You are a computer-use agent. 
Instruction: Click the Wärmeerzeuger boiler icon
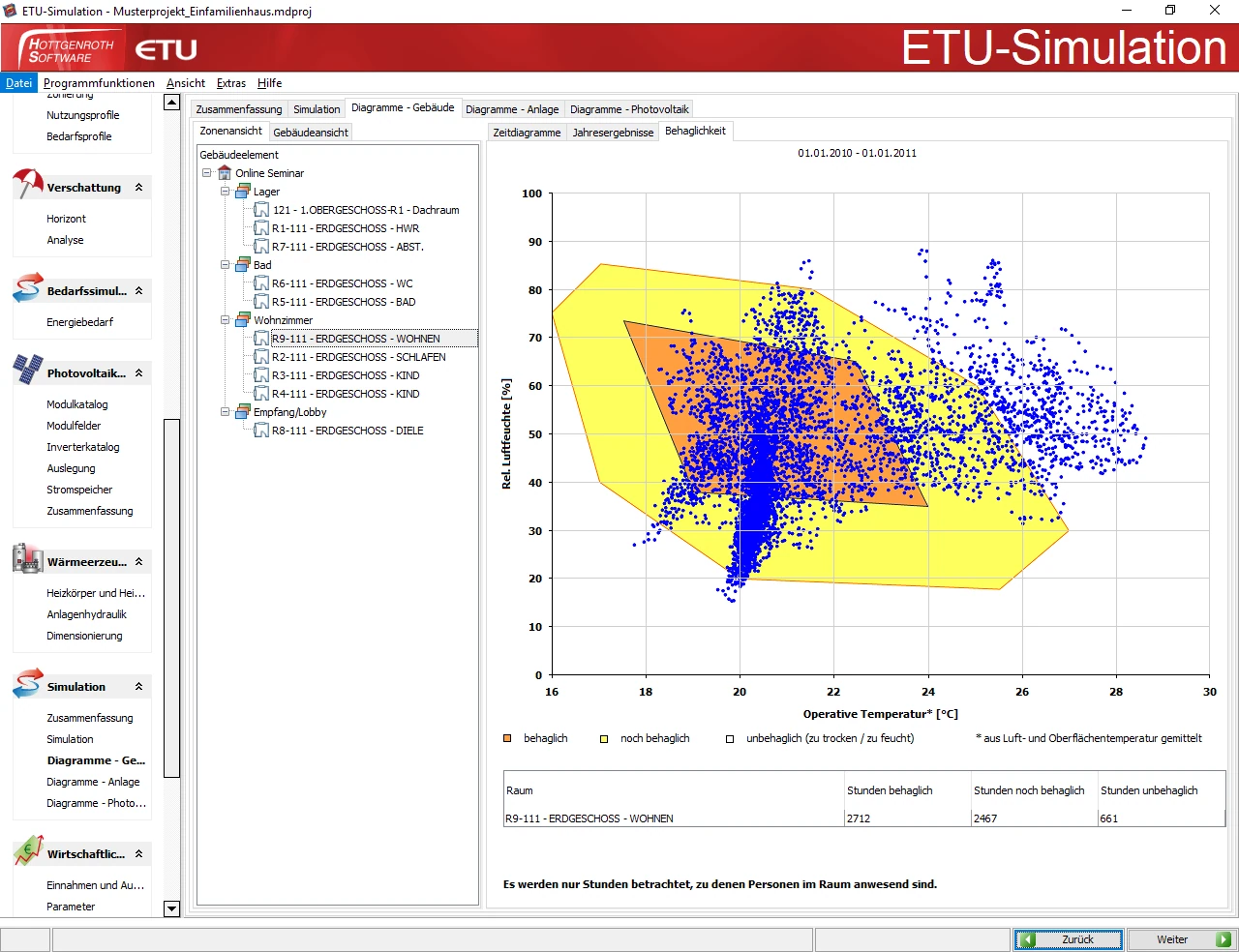(x=28, y=558)
